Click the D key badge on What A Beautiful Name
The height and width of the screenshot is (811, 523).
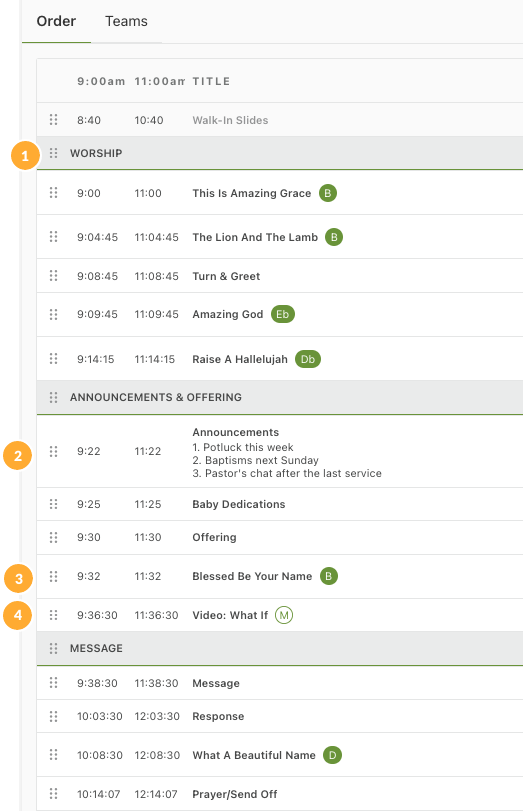pos(332,755)
